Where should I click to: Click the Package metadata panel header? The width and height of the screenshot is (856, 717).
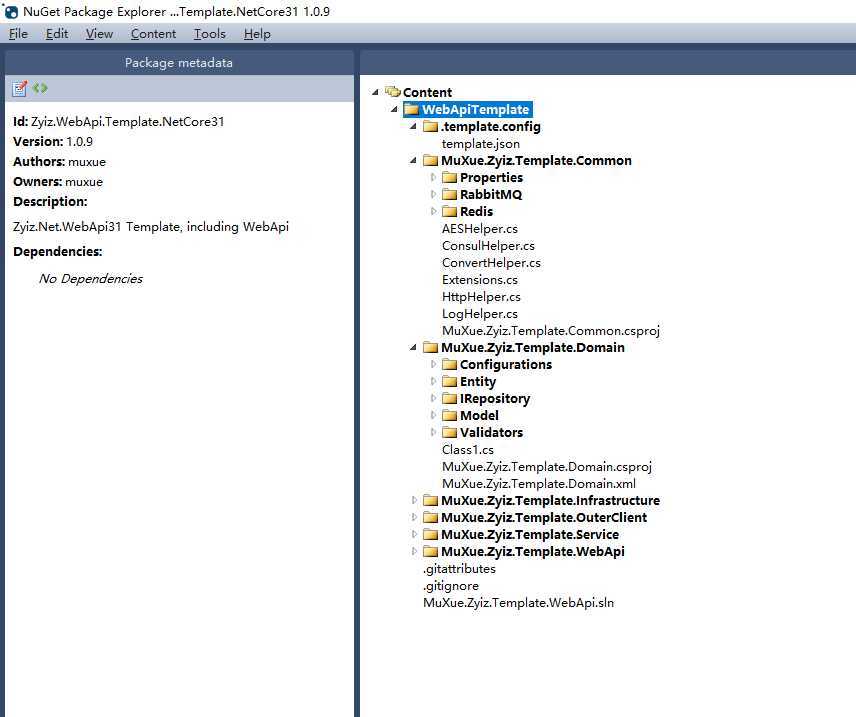pyautogui.click(x=179, y=63)
